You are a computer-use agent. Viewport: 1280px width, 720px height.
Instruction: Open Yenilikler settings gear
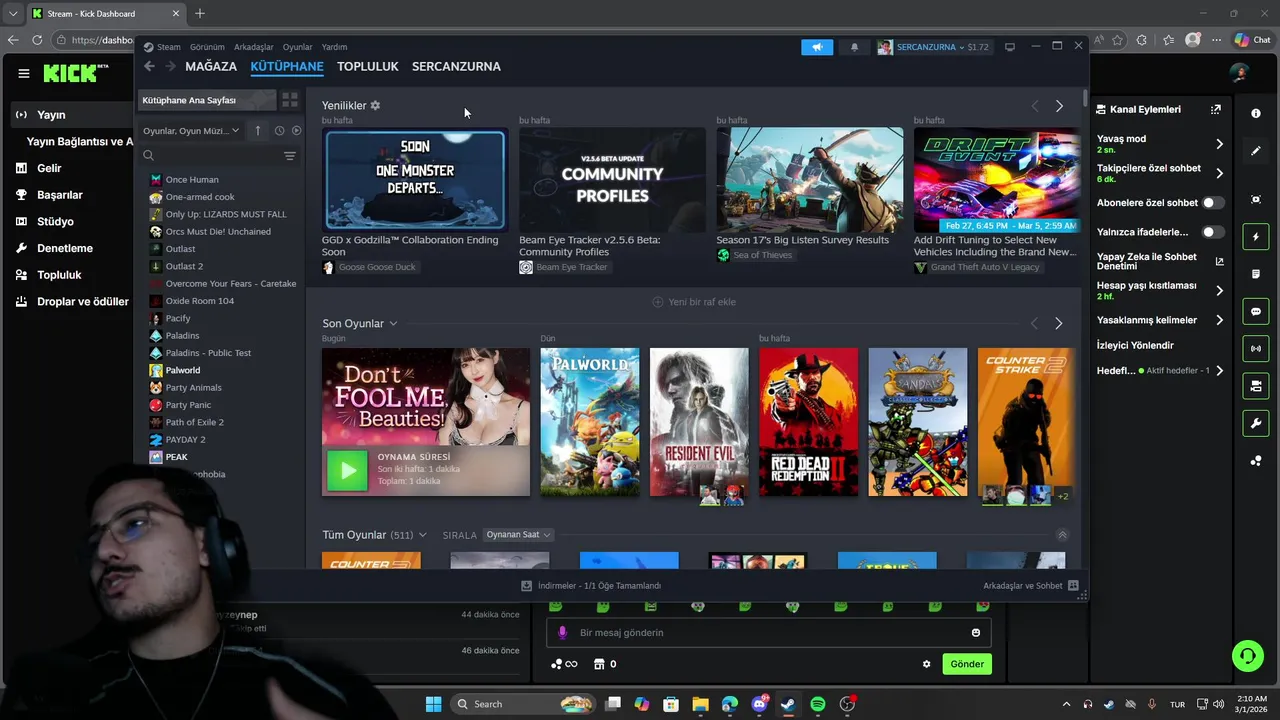tap(376, 105)
